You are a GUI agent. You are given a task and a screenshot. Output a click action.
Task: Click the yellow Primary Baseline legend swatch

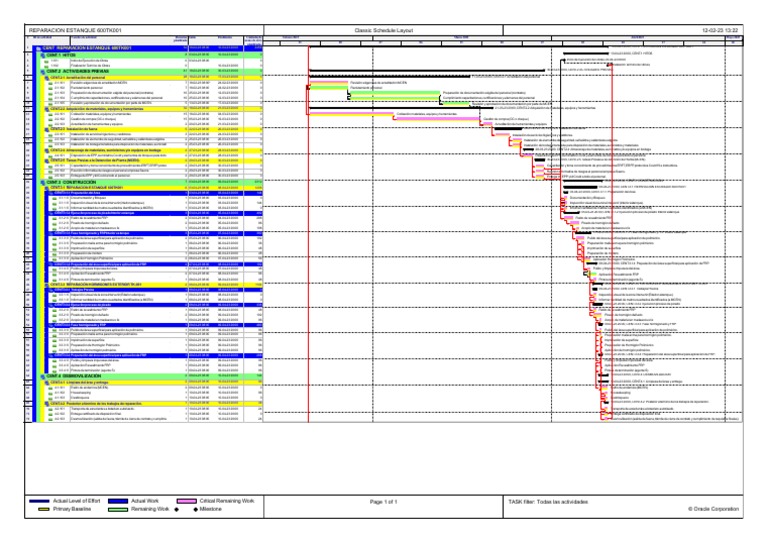(x=44, y=509)
